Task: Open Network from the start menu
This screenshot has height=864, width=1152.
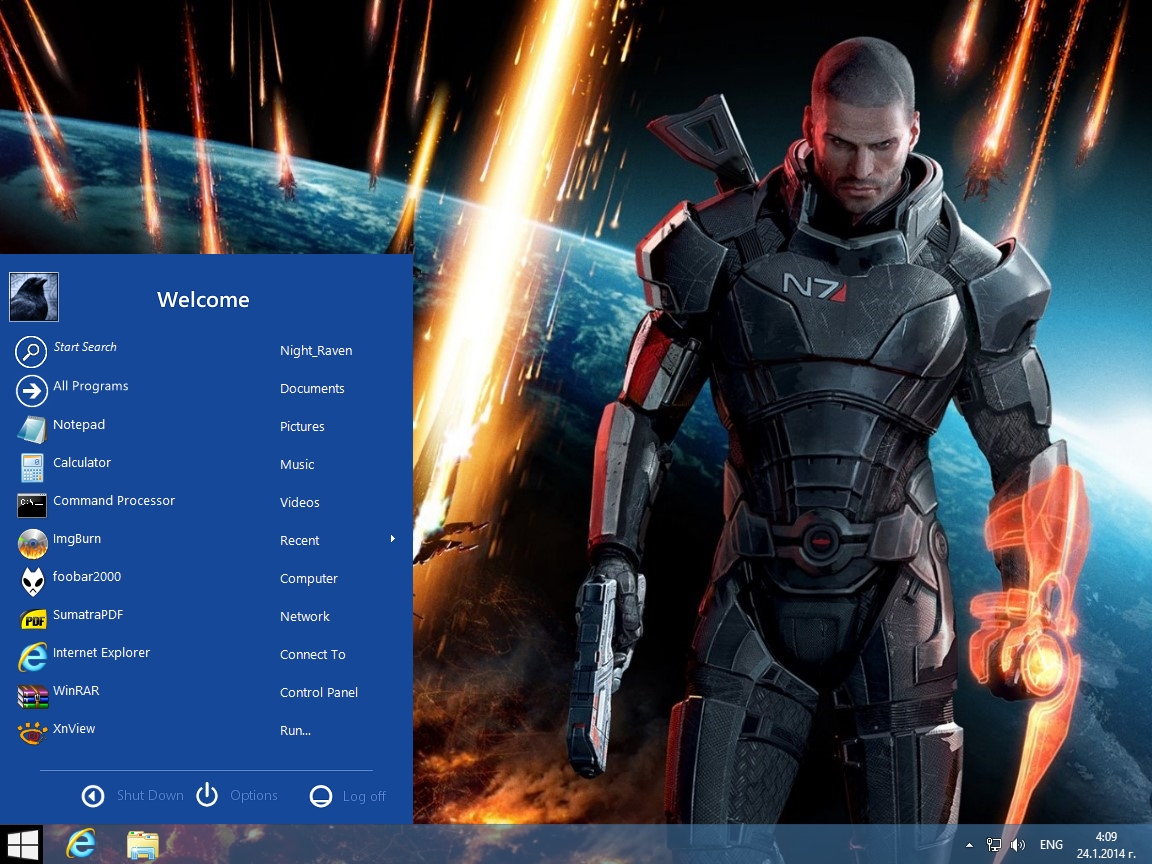Action: coord(304,616)
